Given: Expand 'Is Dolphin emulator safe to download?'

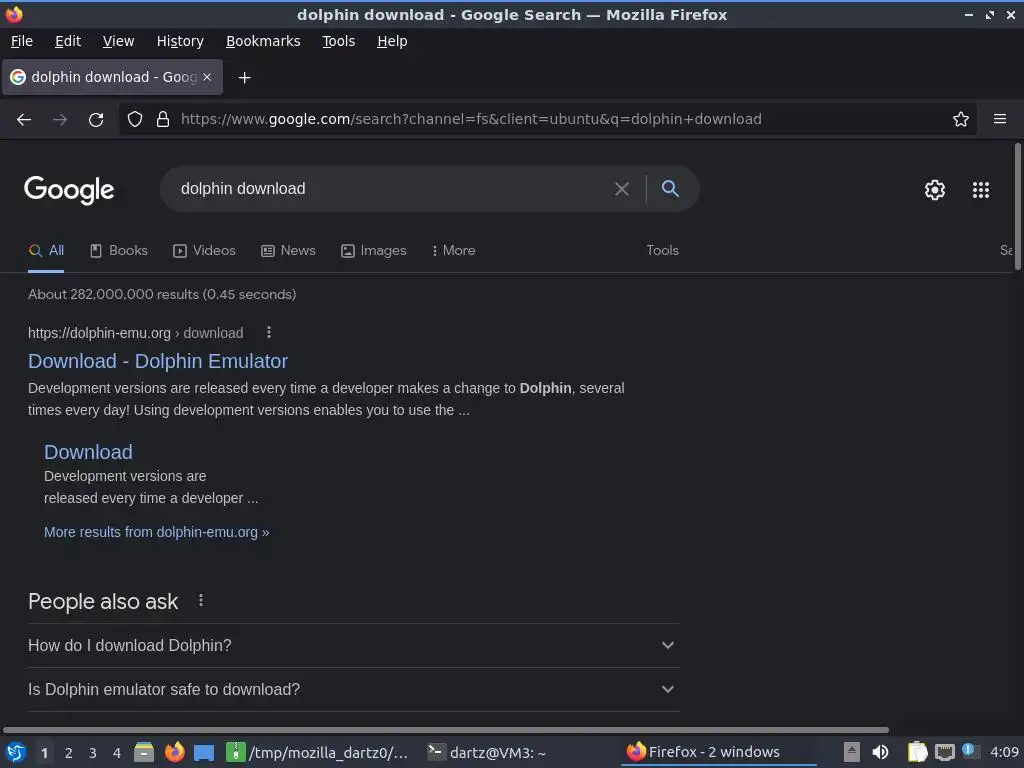Looking at the screenshot, I should click(x=353, y=690).
